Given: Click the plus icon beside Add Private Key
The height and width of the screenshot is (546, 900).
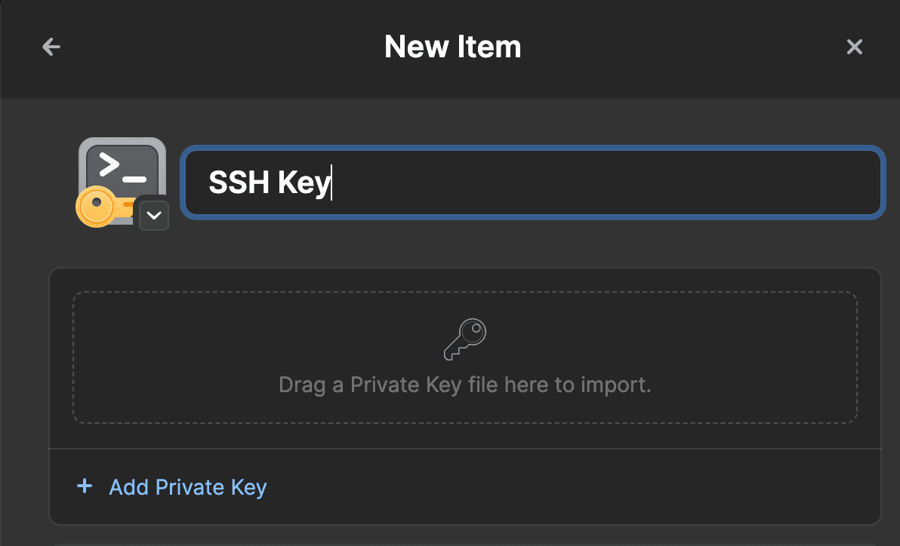Looking at the screenshot, I should click(x=85, y=487).
